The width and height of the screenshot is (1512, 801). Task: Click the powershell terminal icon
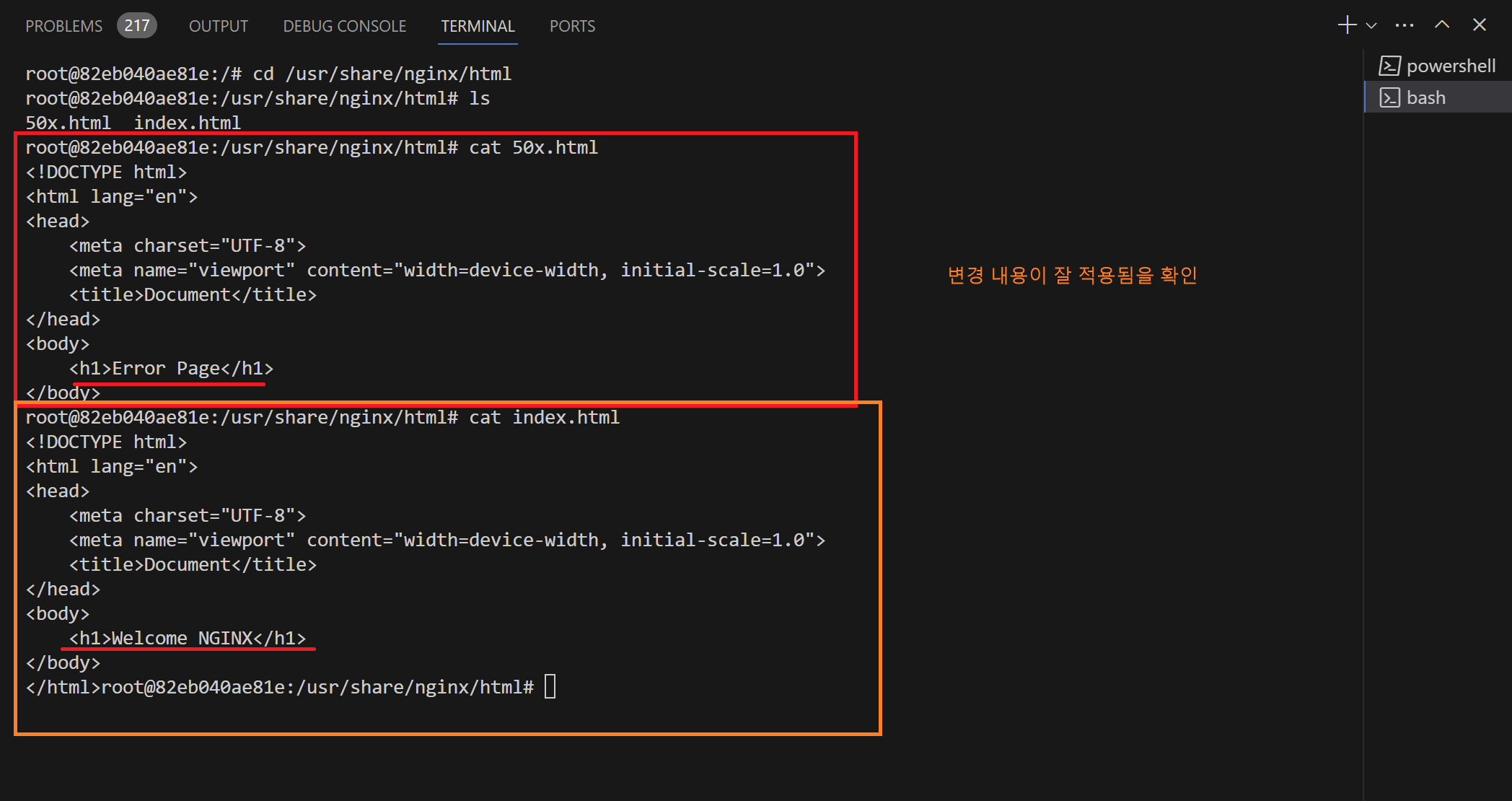(1389, 66)
